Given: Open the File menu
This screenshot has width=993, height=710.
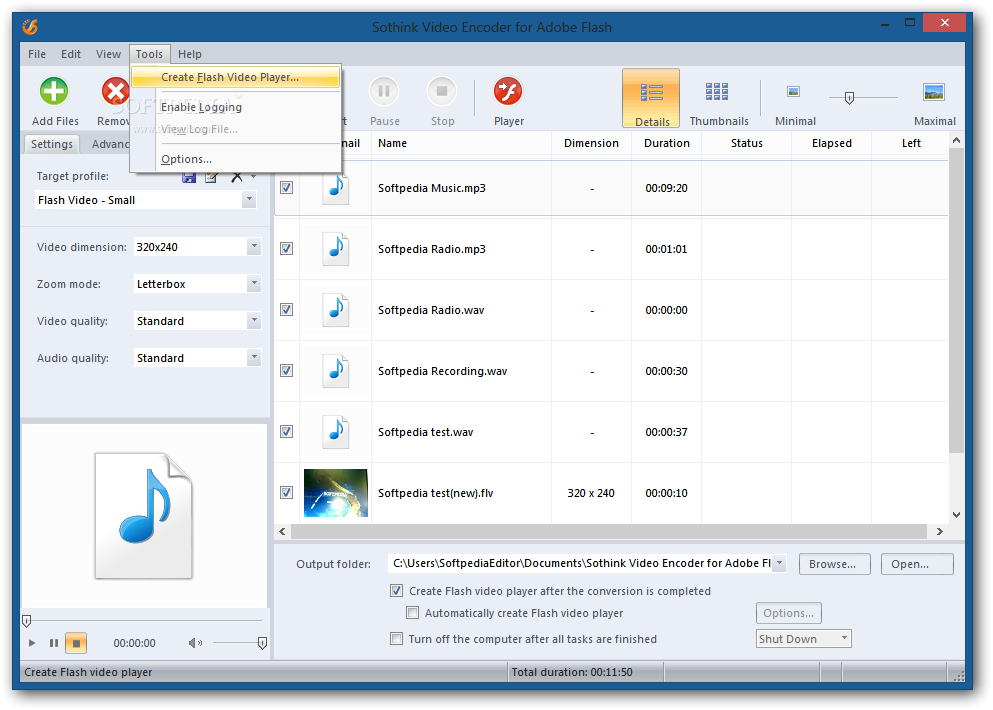Looking at the screenshot, I should [37, 54].
